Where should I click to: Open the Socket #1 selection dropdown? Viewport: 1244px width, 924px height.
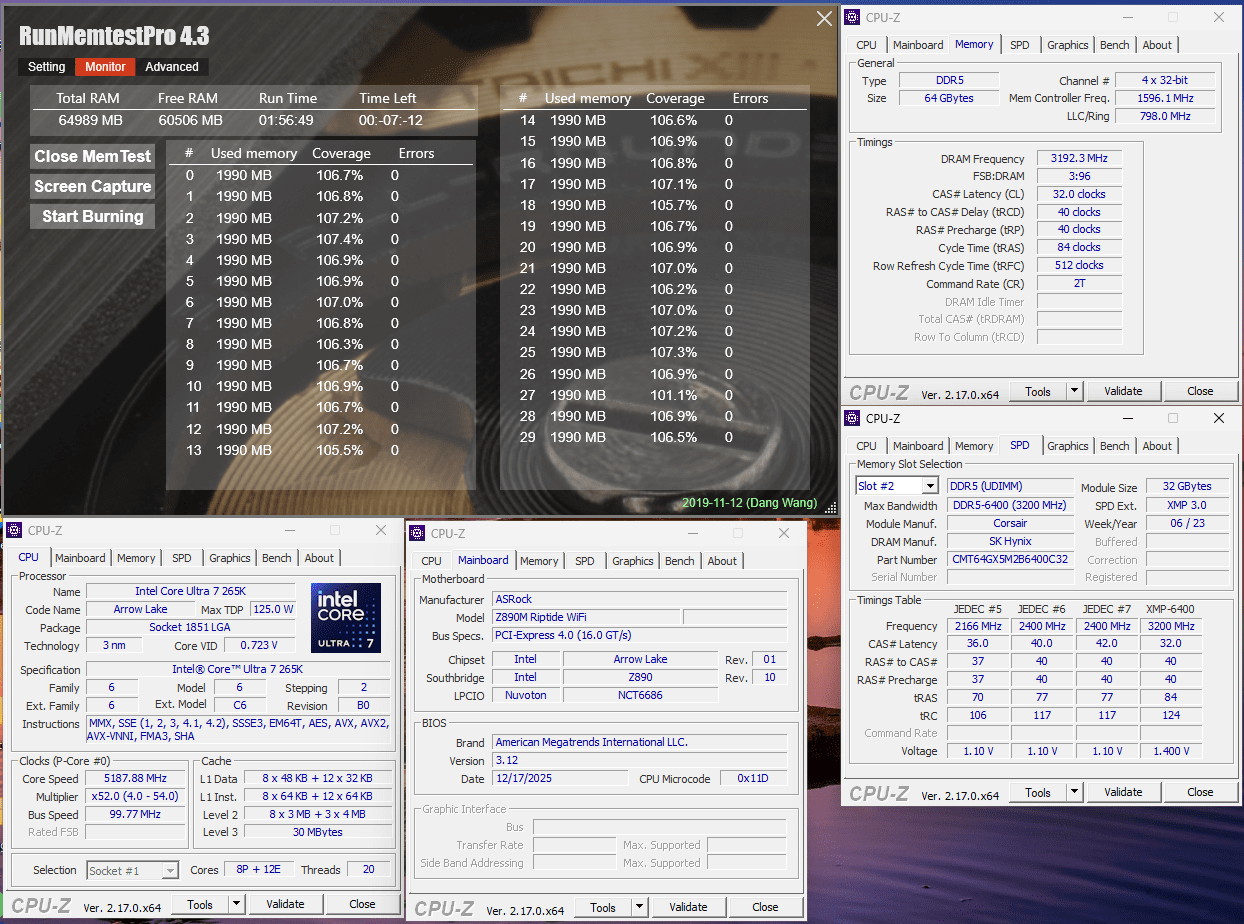[x=169, y=870]
